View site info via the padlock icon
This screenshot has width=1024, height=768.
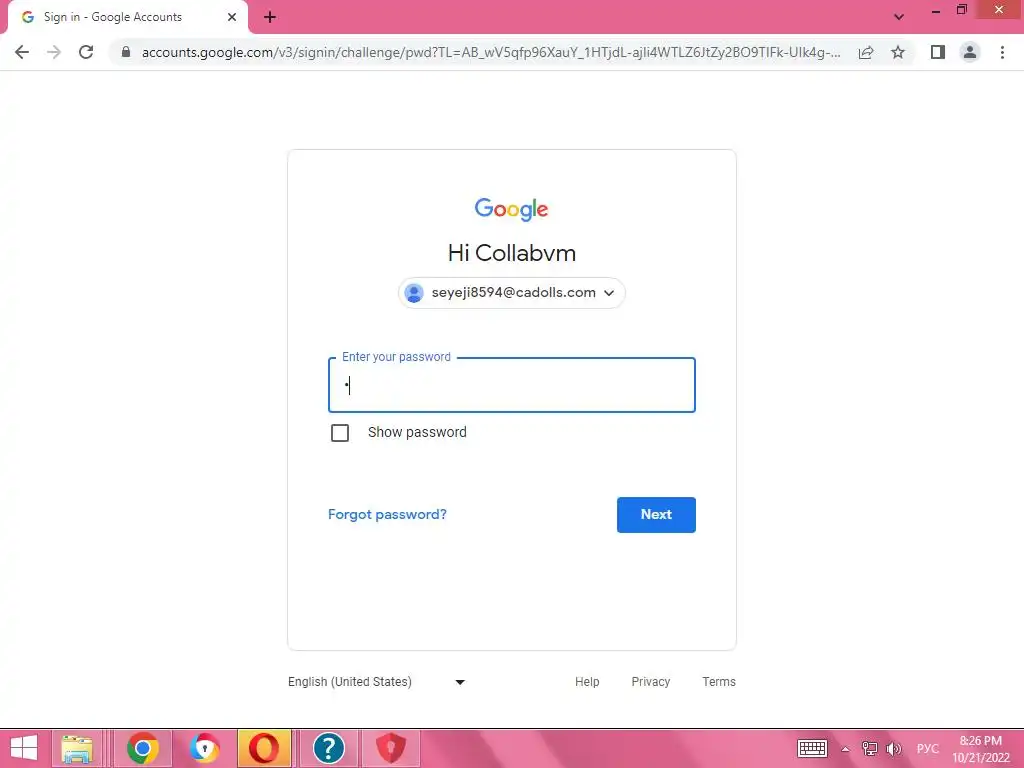(126, 52)
